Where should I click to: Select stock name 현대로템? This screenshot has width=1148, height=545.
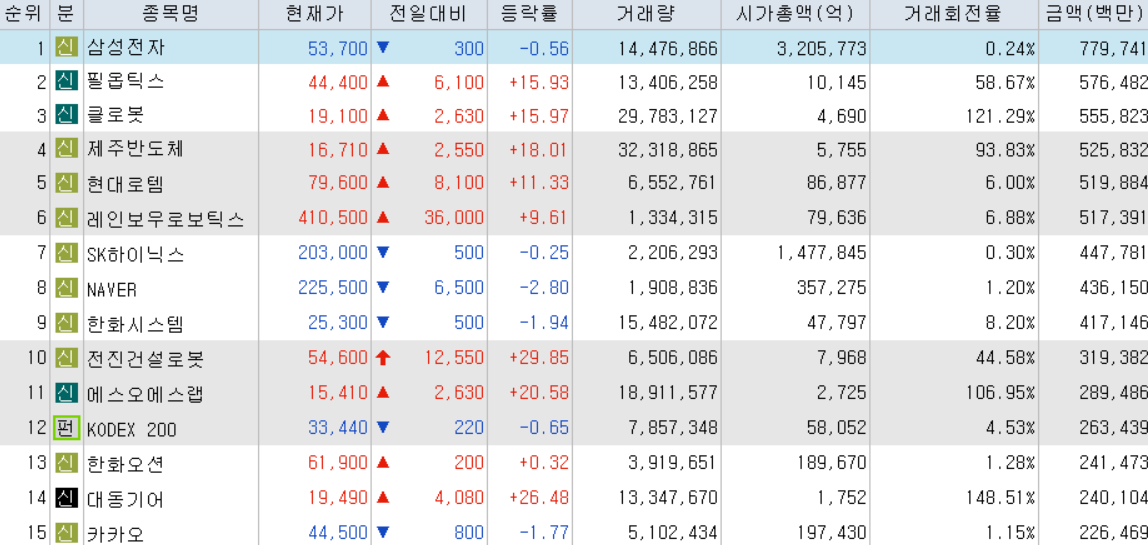click(127, 183)
